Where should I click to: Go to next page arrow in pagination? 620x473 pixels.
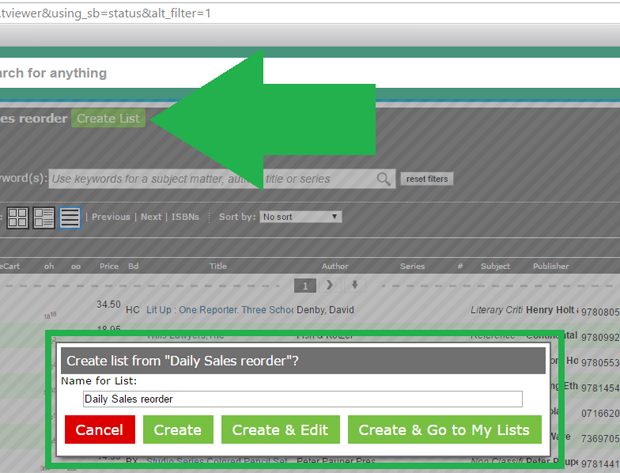(330, 285)
